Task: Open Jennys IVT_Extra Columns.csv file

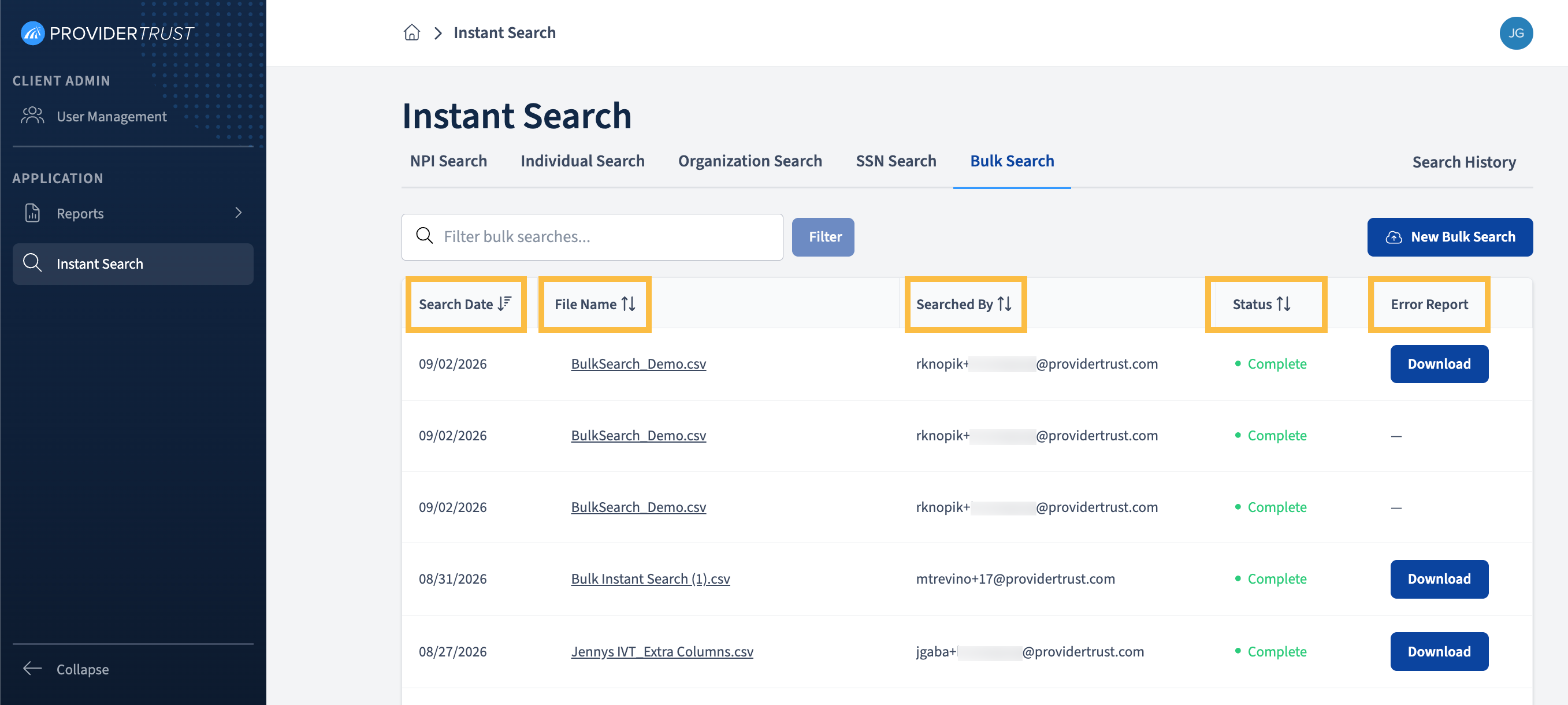Action: pyautogui.click(x=662, y=651)
